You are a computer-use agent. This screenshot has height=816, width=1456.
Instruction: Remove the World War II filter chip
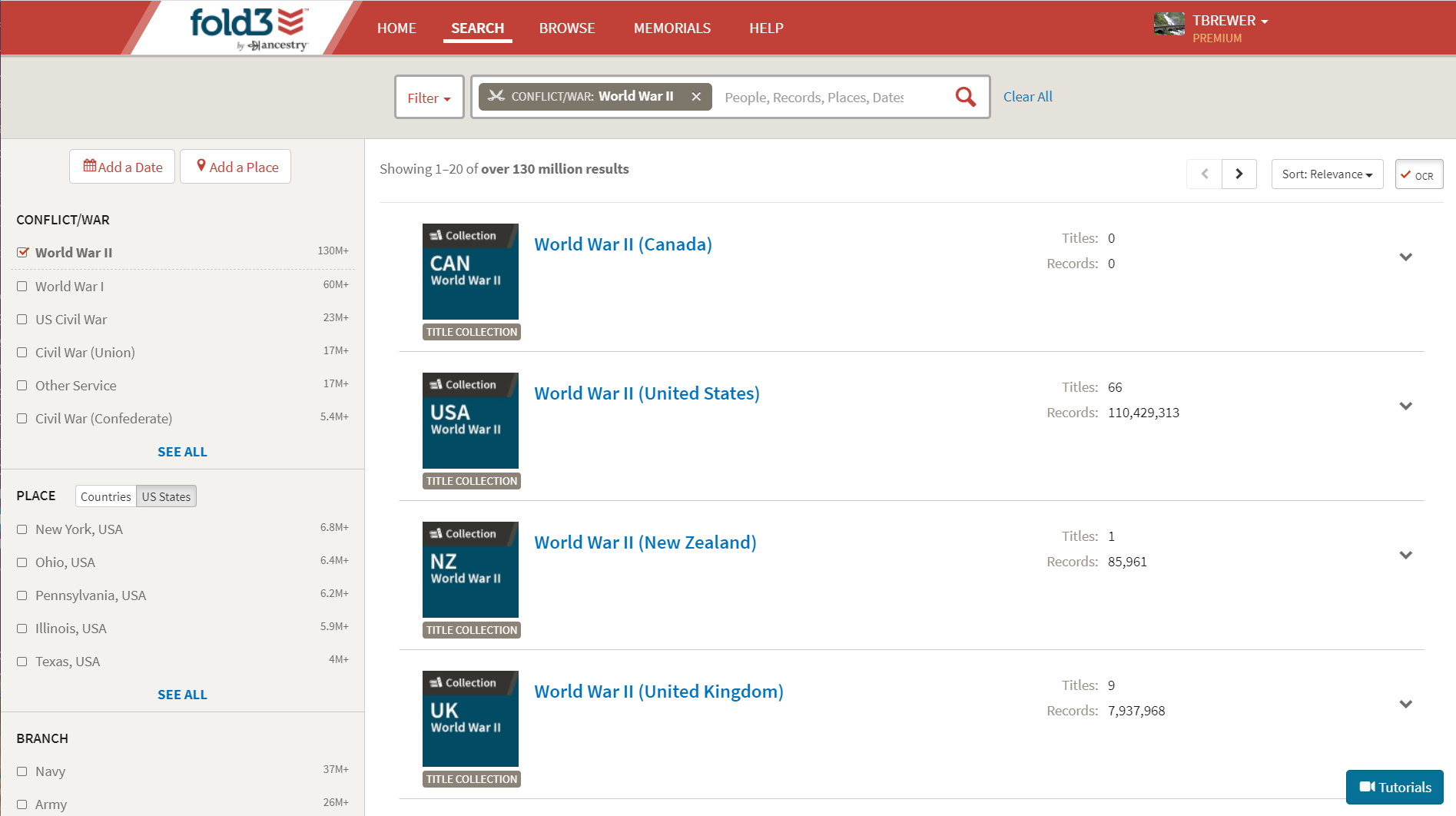(696, 97)
